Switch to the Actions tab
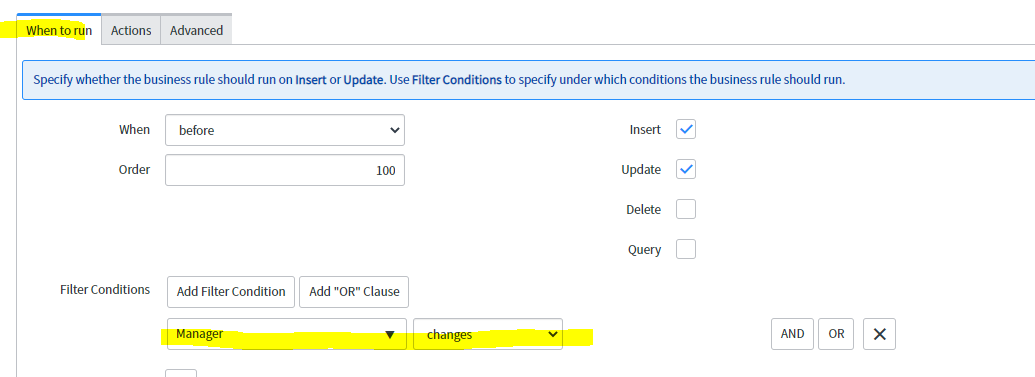 (x=131, y=30)
